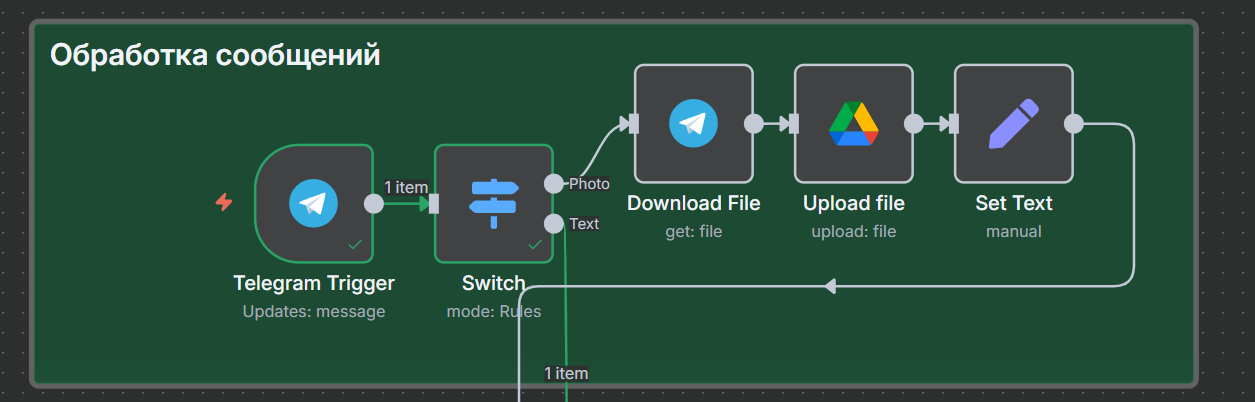Click the Telegram Trigger output connector dot

tap(373, 204)
